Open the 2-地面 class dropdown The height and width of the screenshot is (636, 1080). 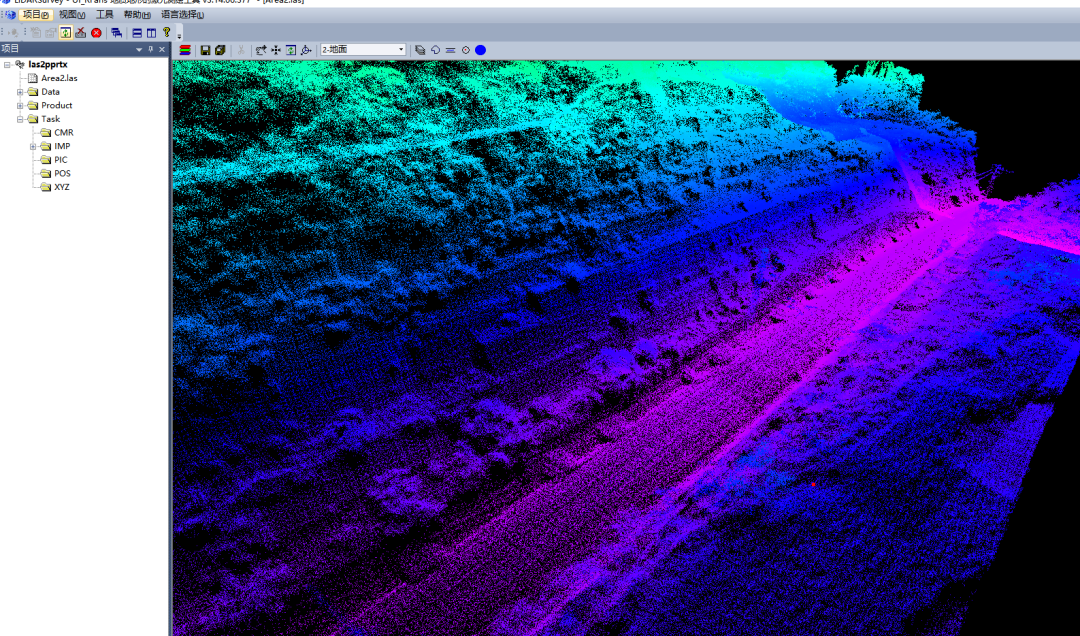363,50
